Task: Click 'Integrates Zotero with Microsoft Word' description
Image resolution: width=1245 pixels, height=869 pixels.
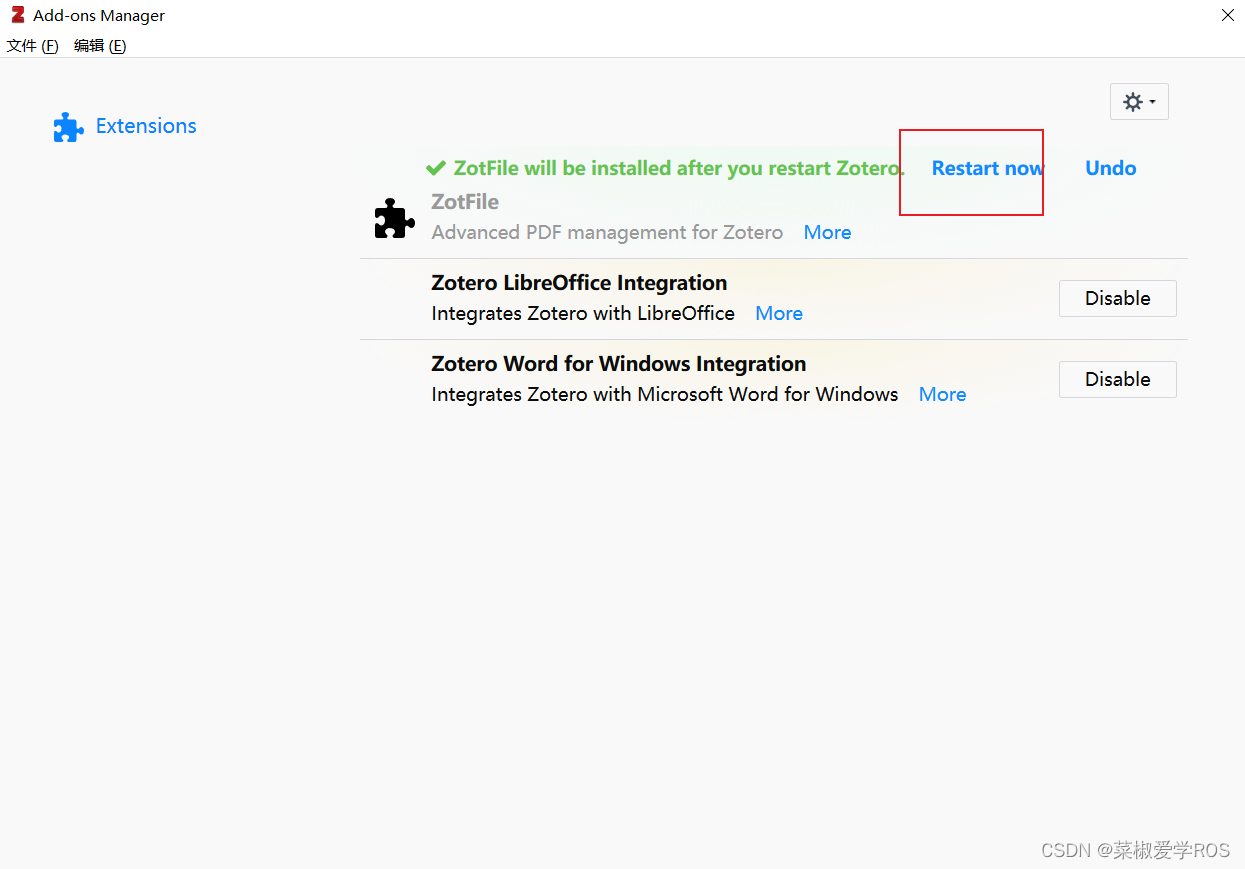Action: click(665, 394)
